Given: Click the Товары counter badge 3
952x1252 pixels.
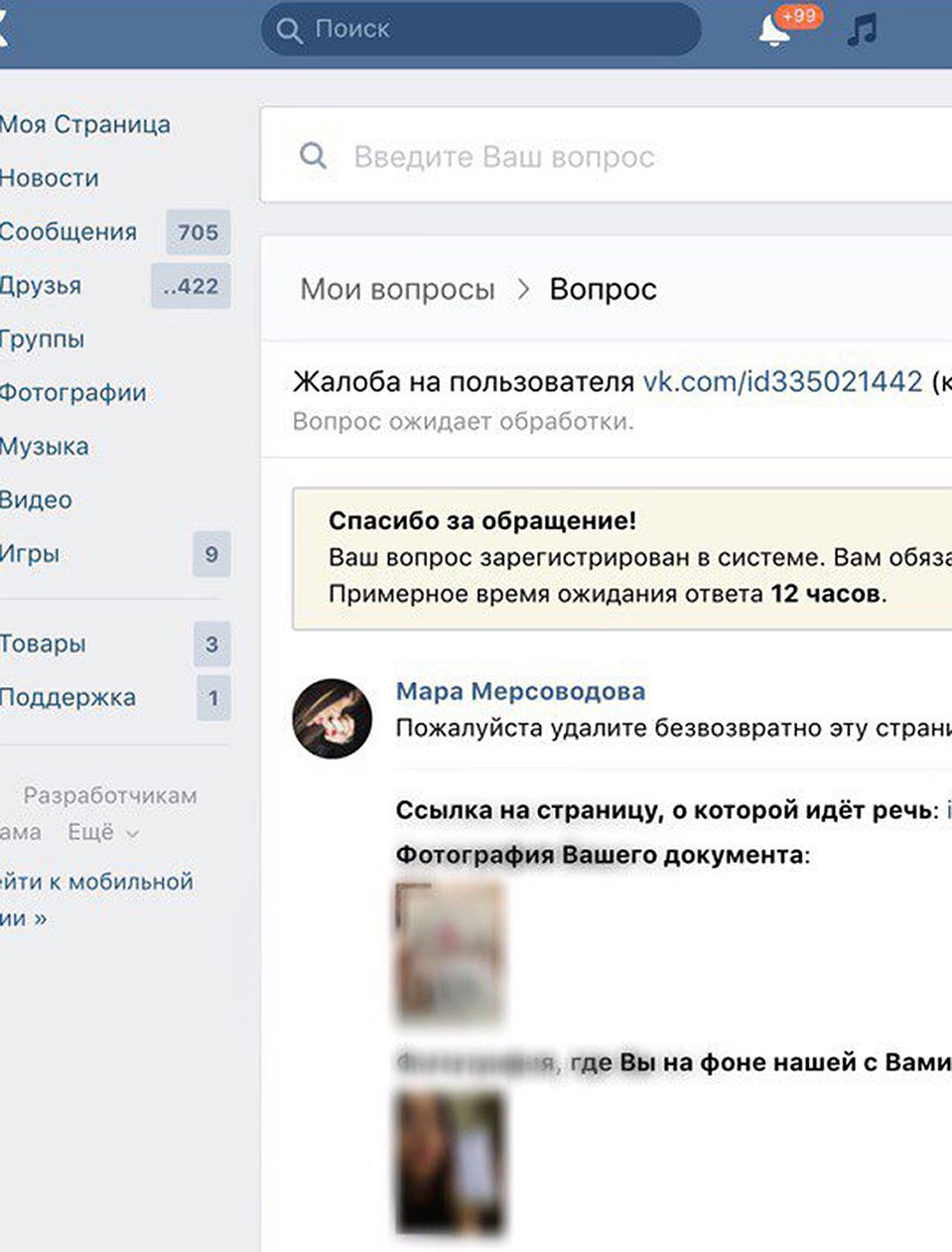Looking at the screenshot, I should point(211,644).
